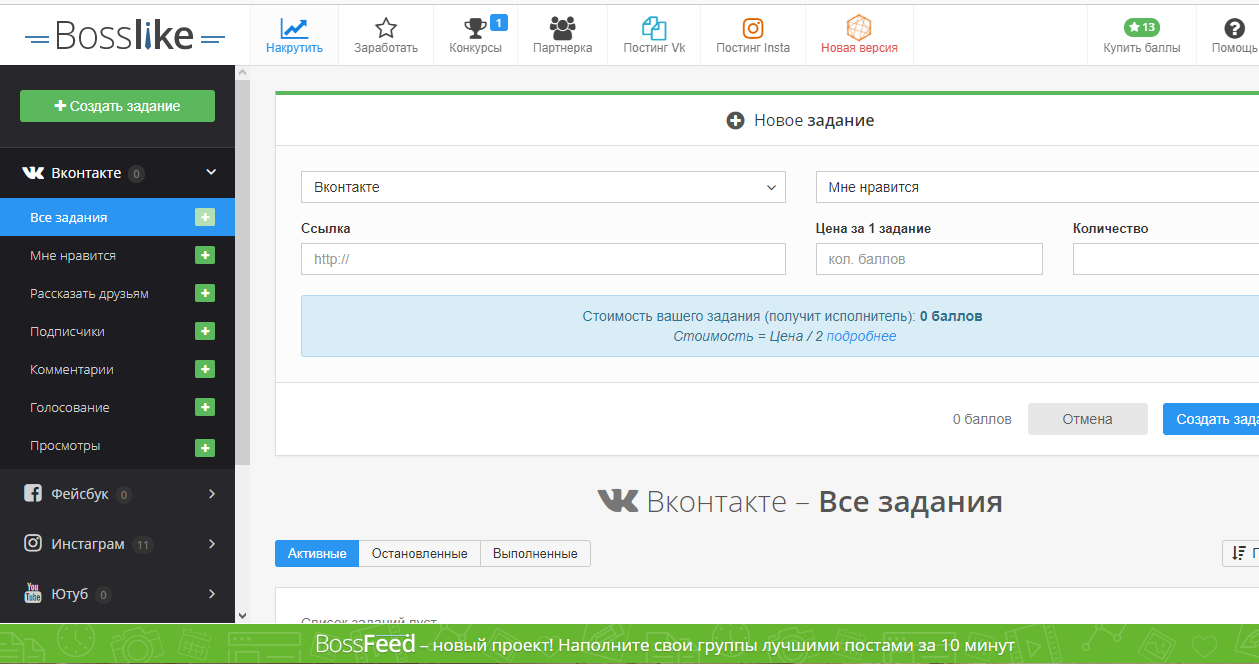Click the VK logo in sidebar
1259x664 pixels.
tap(33, 173)
